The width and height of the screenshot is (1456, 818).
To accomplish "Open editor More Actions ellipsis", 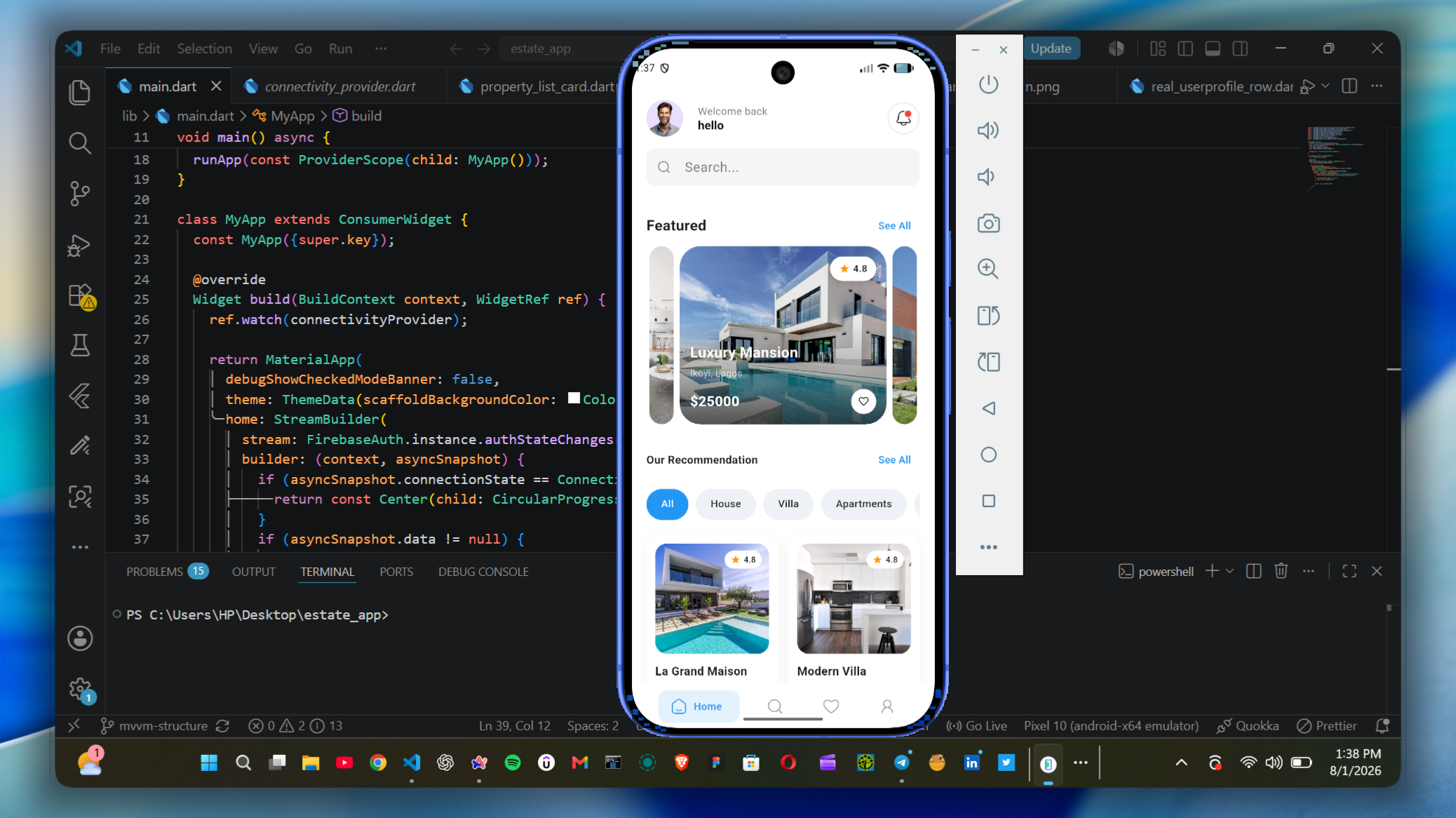I will coord(1377,86).
